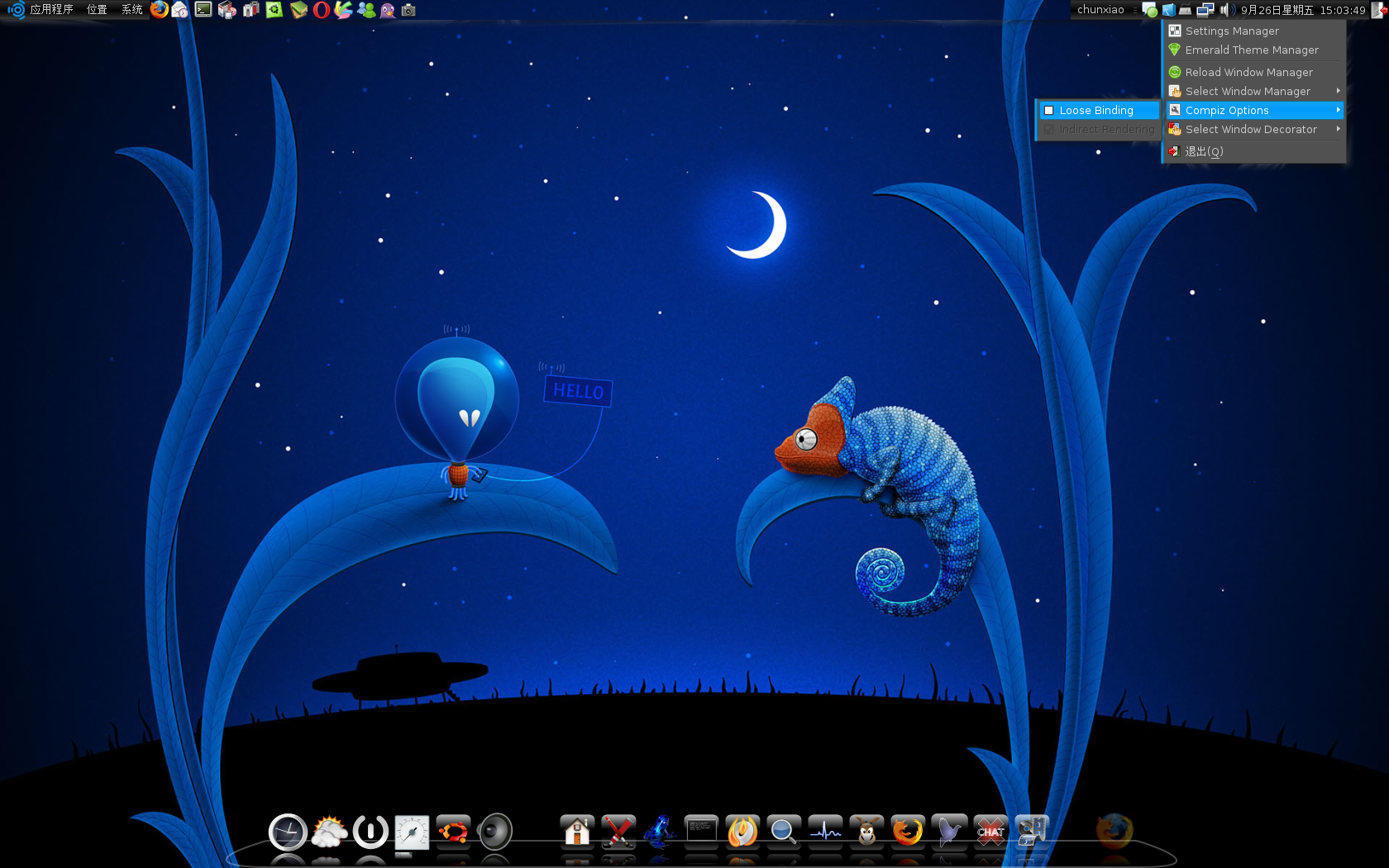Open Emerald Theme Manager
The width and height of the screenshot is (1389, 868).
[x=1255, y=50]
